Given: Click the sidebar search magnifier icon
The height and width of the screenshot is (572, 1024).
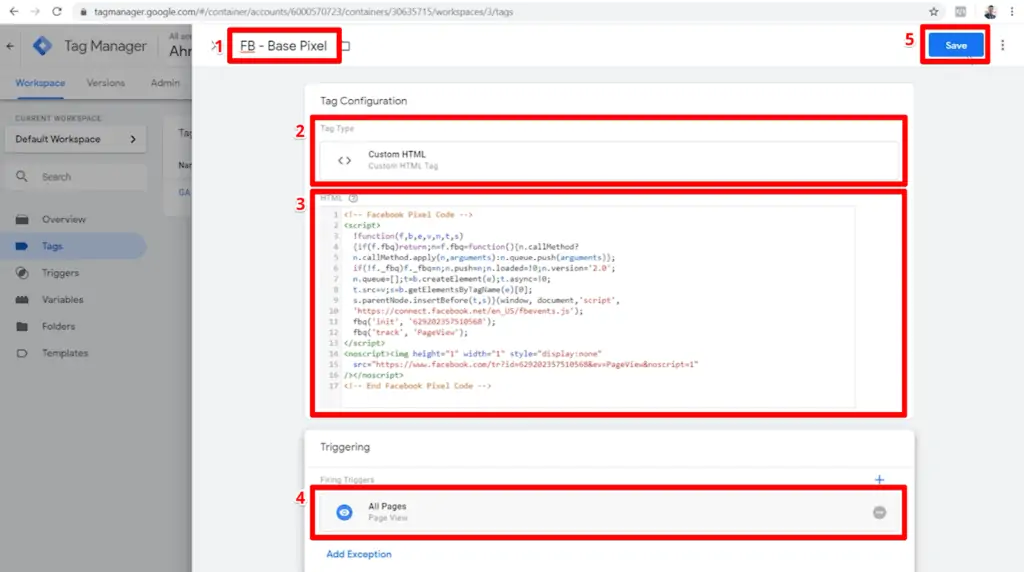Looking at the screenshot, I should pos(22,176).
